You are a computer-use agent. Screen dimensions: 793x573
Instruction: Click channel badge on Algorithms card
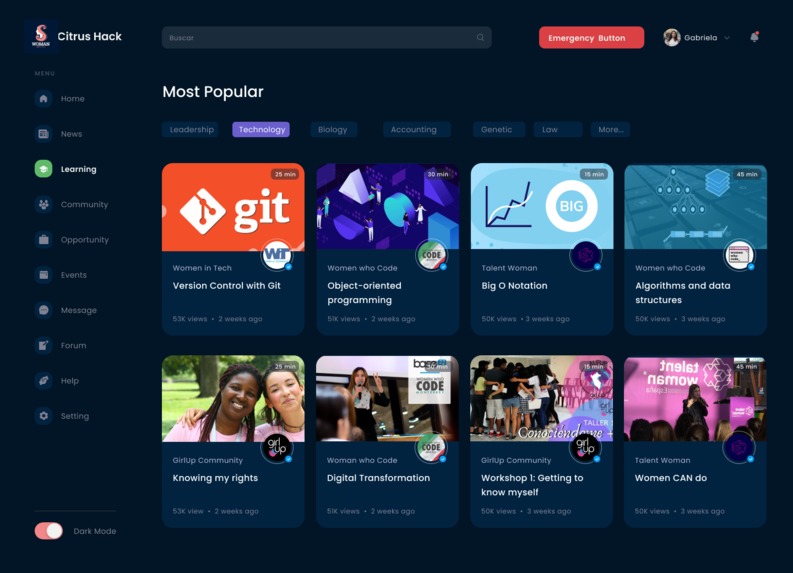739,255
